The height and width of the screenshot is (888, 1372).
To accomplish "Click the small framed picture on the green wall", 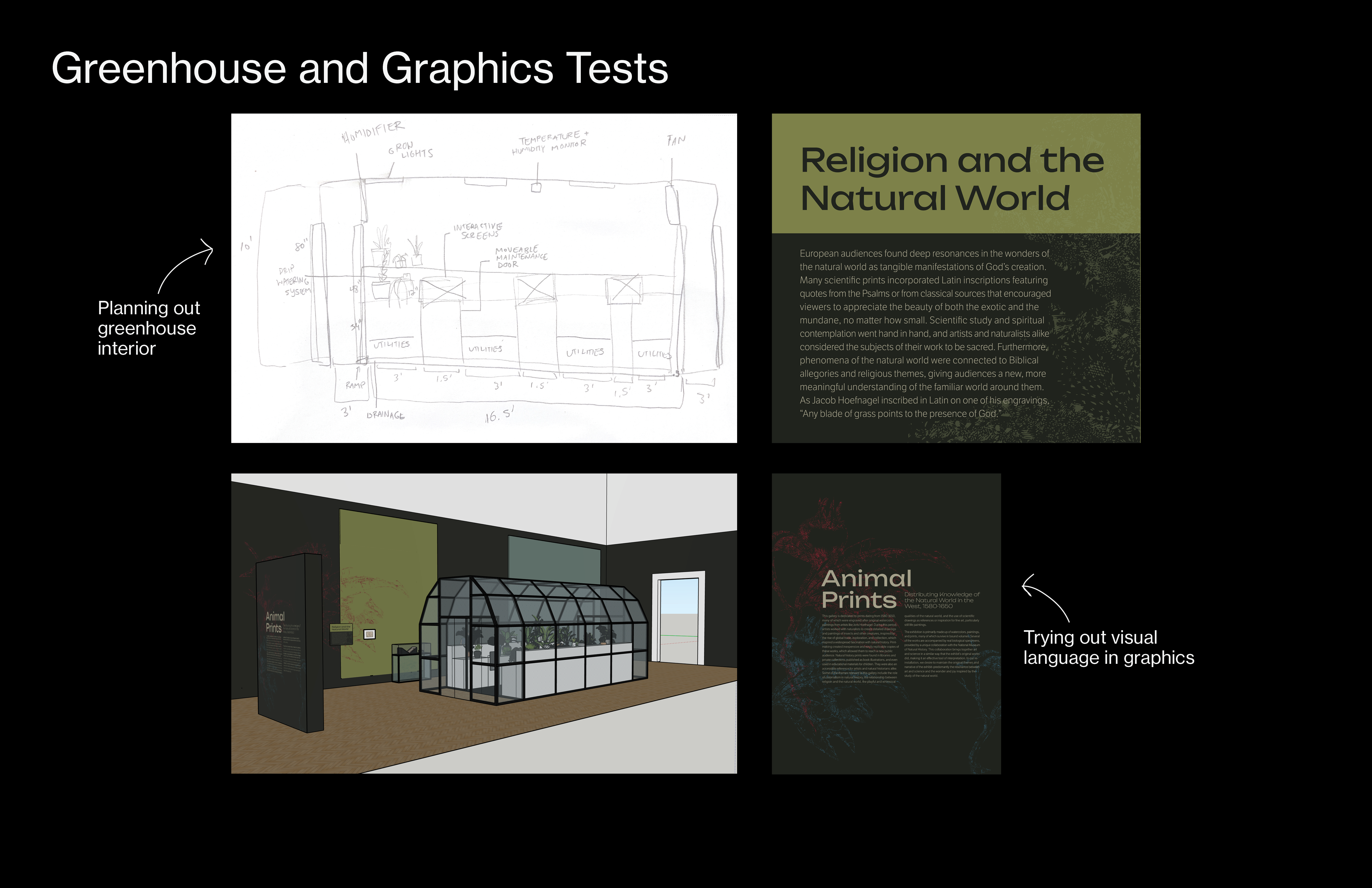I will coord(370,634).
